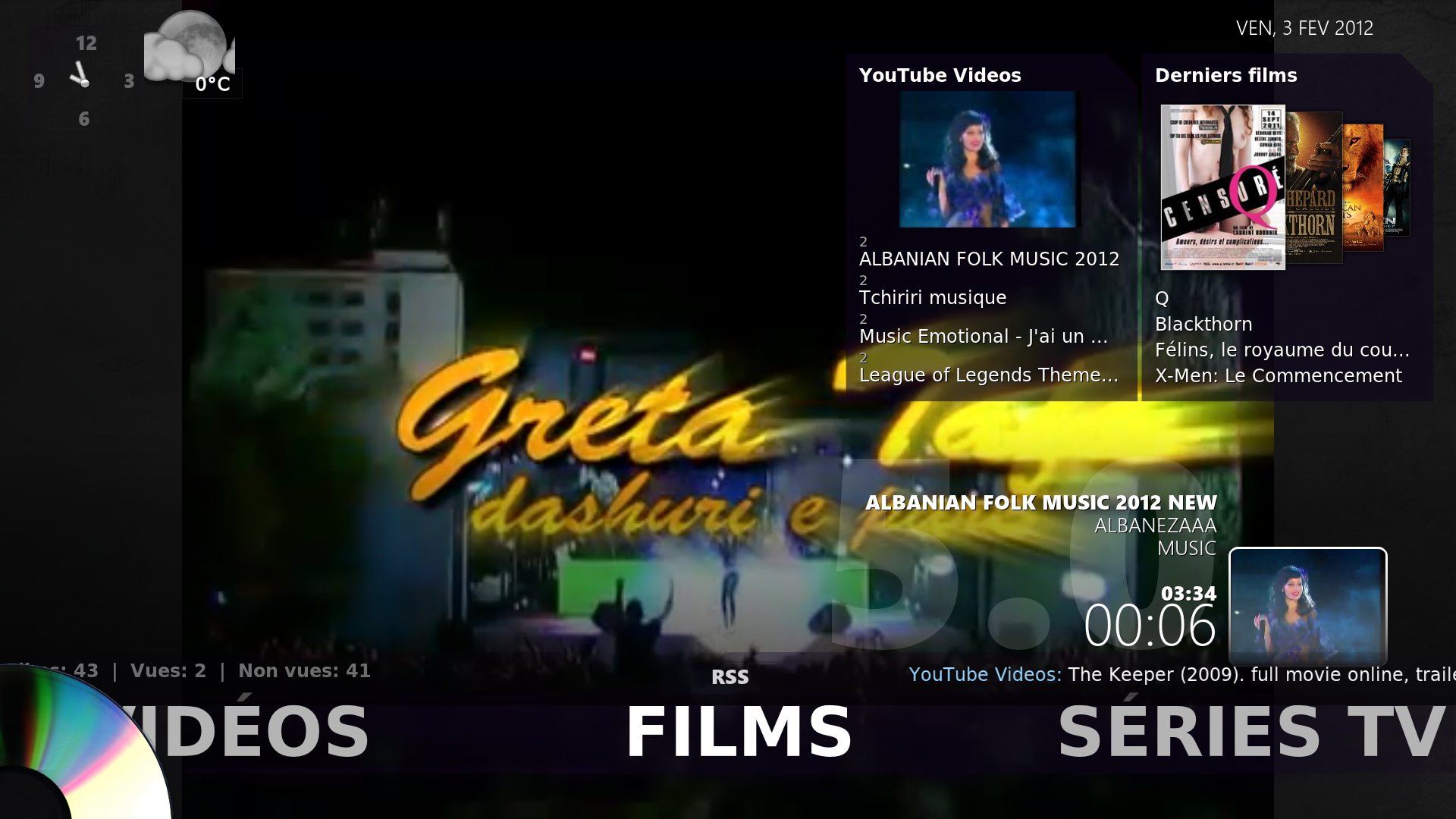Play Music Emotional - J'ai un video
Viewport: 1456px width, 819px height.
tap(984, 336)
